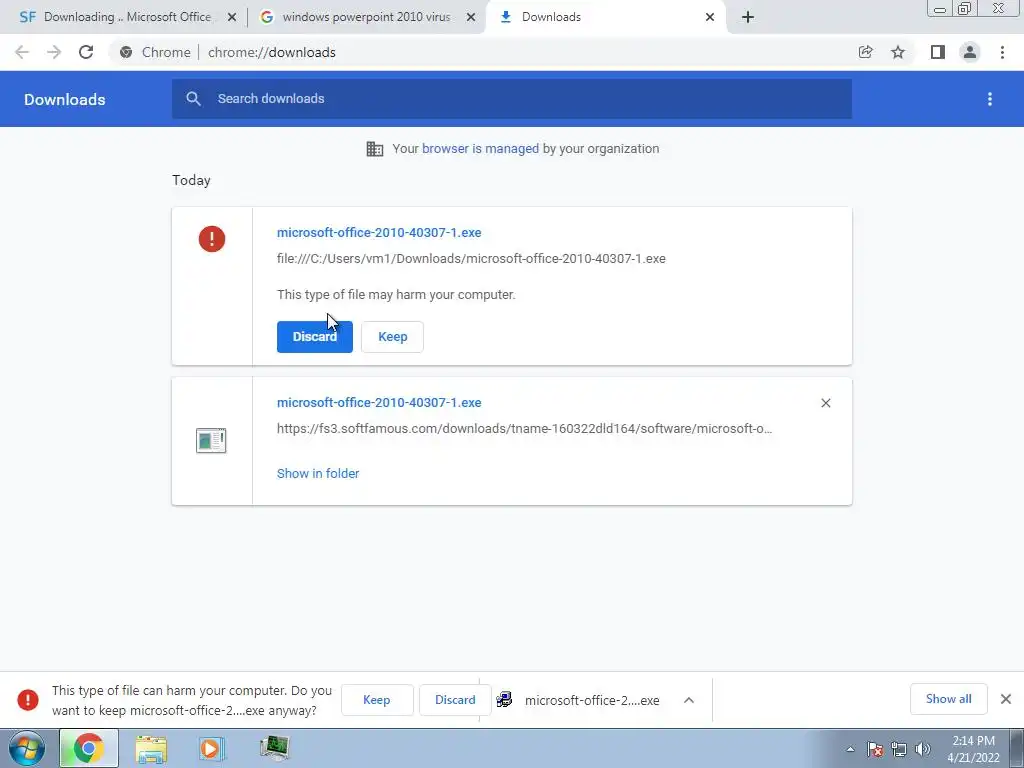Open the Downloads page more actions menu
The height and width of the screenshot is (768, 1024).
click(990, 99)
